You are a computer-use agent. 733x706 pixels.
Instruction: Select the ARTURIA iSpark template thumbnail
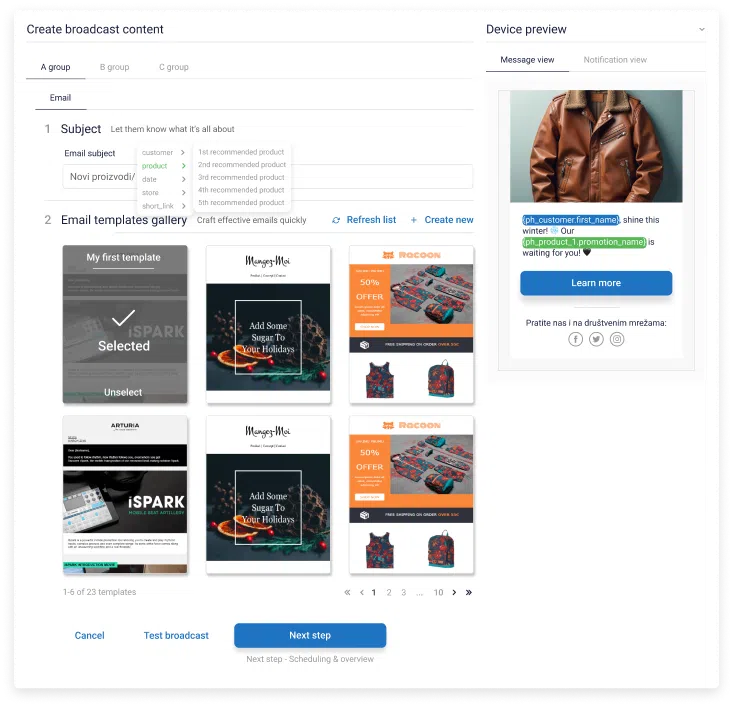coord(124,494)
